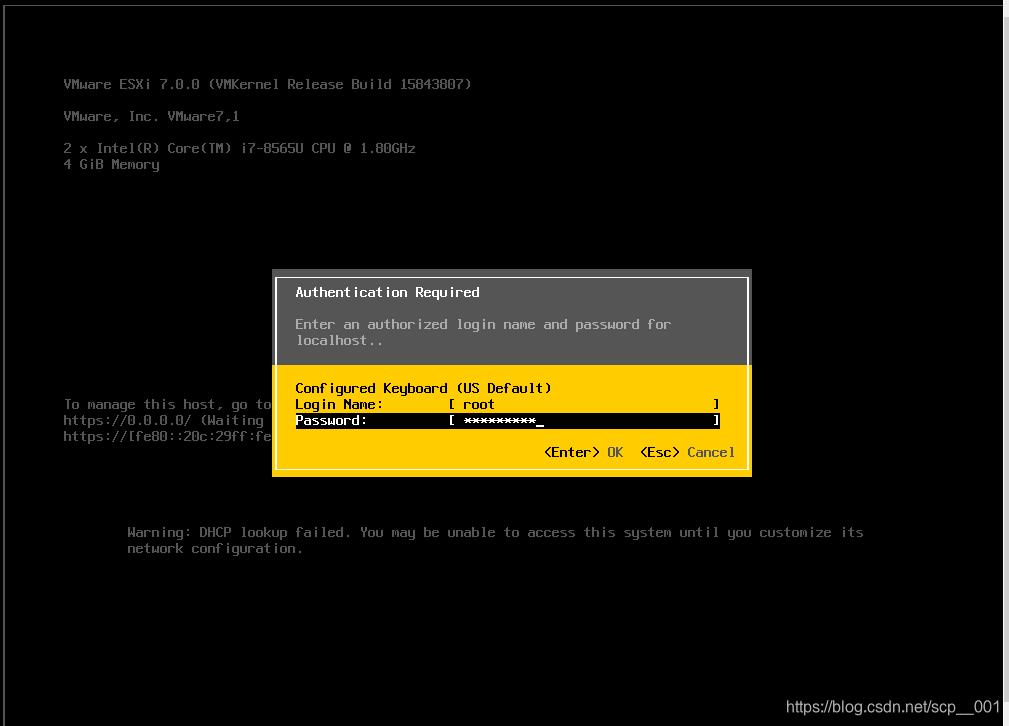Confirm login with <Enter> OK
1009x726 pixels.
click(x=583, y=452)
